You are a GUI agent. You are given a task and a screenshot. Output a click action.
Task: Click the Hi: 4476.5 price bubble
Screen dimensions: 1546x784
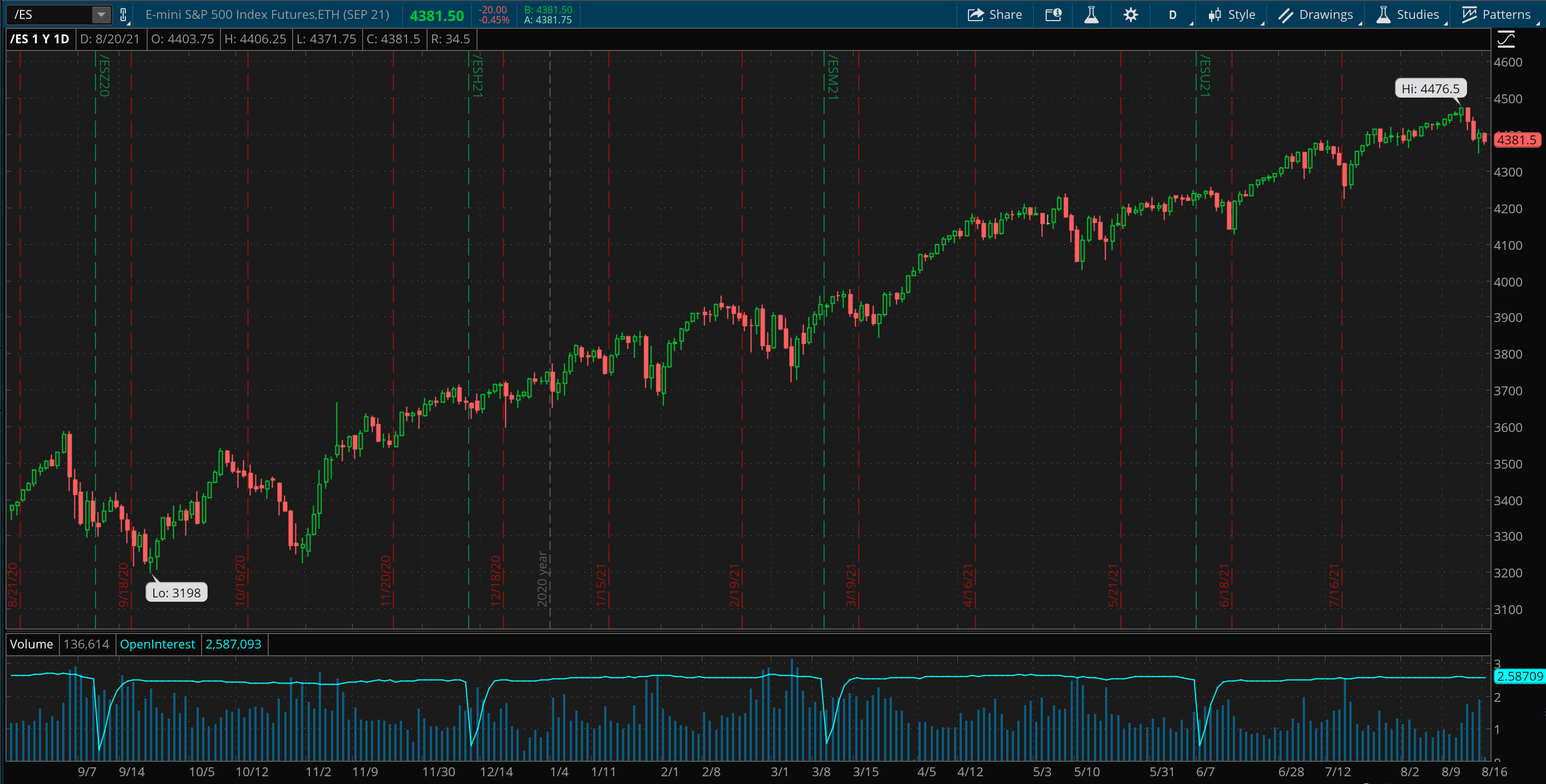click(1430, 89)
